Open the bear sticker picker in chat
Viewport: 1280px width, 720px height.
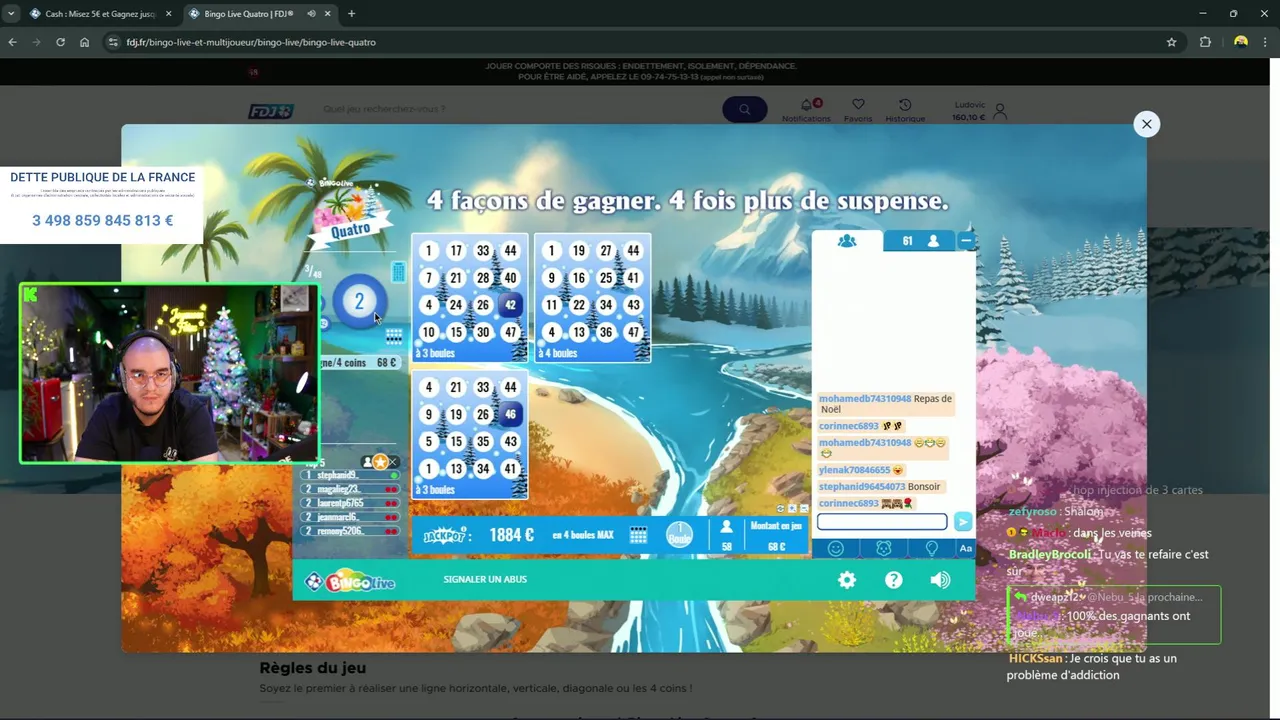pos(884,548)
